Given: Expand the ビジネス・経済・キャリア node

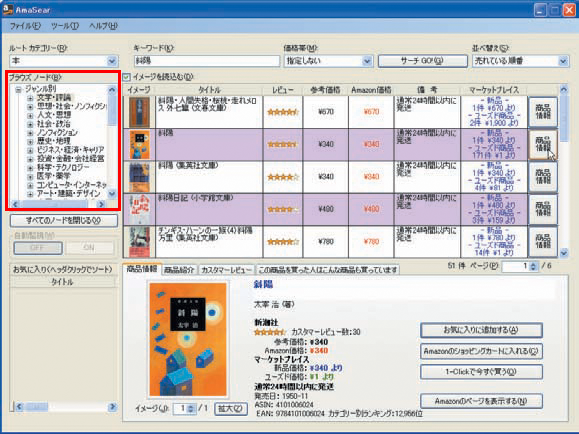Looking at the screenshot, I should pos(30,150).
